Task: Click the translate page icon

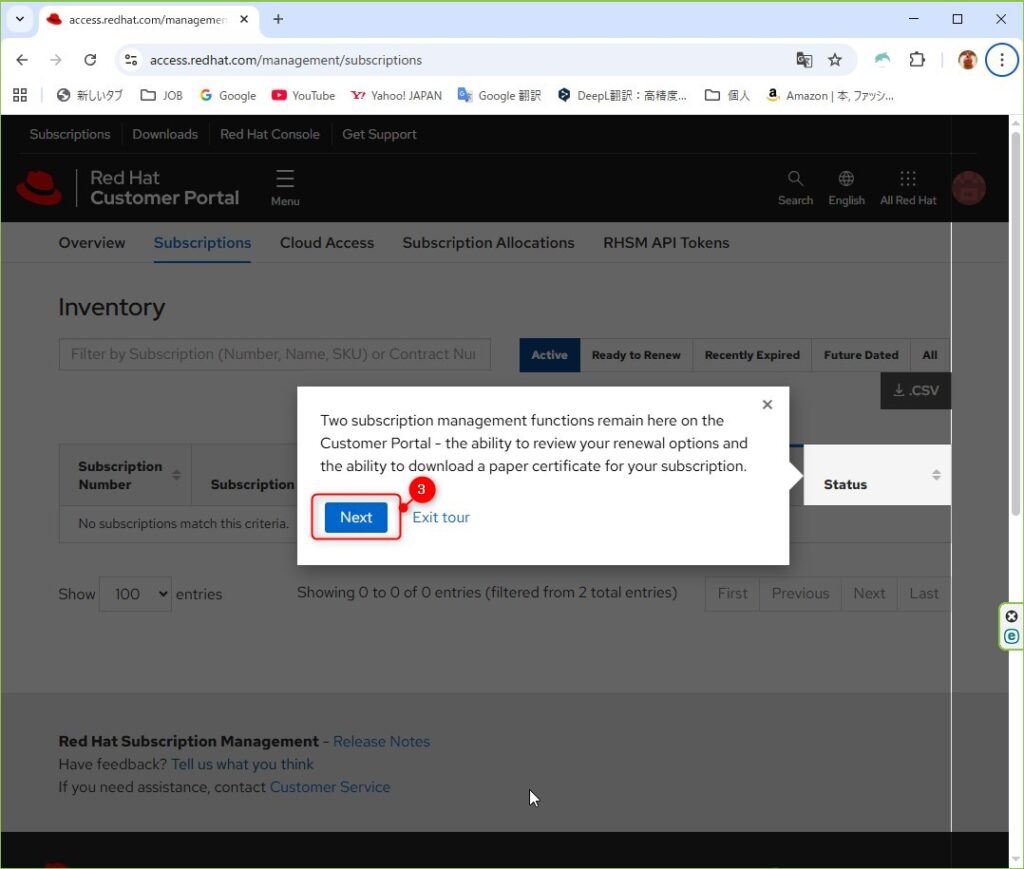Action: (804, 60)
